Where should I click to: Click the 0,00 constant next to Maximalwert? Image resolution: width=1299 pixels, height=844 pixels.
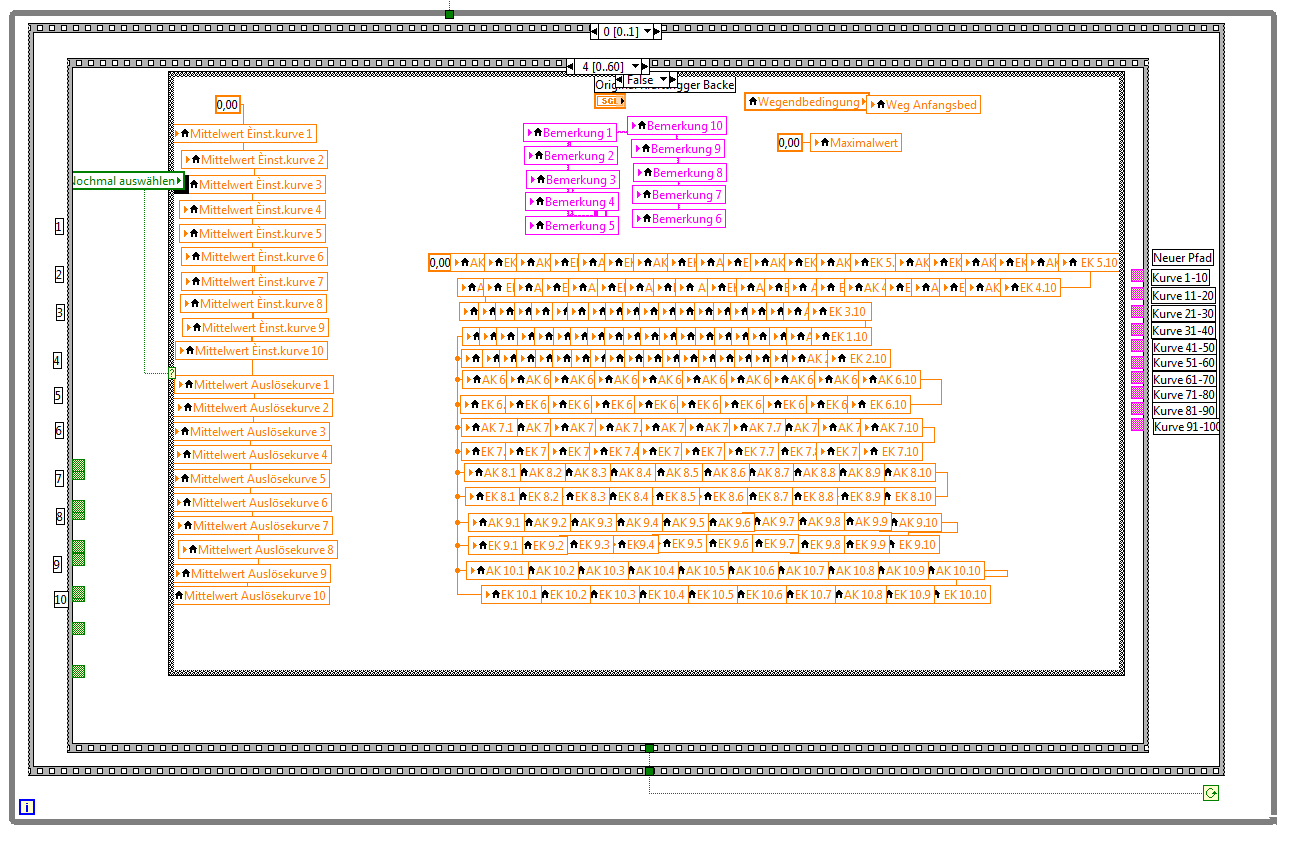point(789,143)
